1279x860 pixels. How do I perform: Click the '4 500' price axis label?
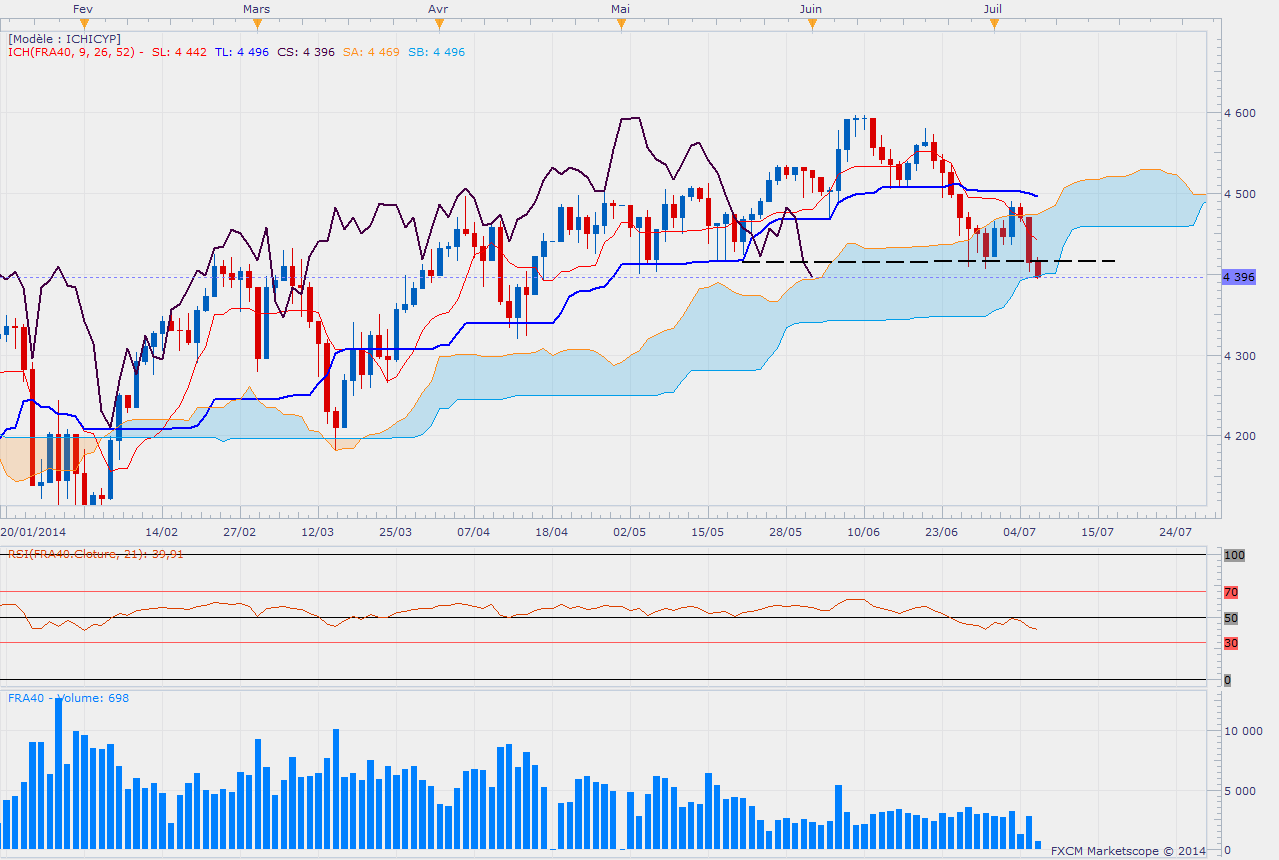pyautogui.click(x=1240, y=194)
